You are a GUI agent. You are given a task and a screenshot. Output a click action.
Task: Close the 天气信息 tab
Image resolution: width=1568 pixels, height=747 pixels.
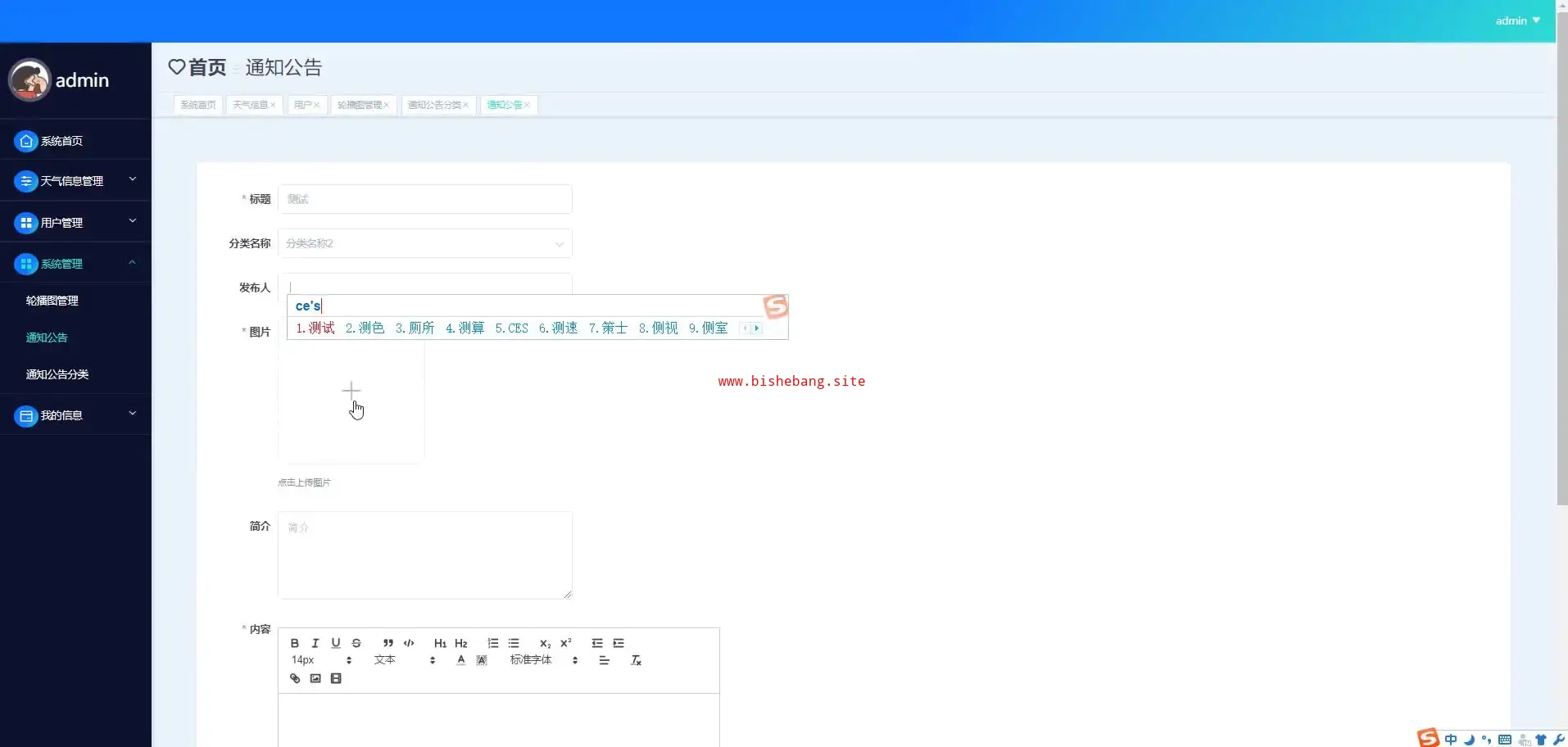tap(274, 105)
